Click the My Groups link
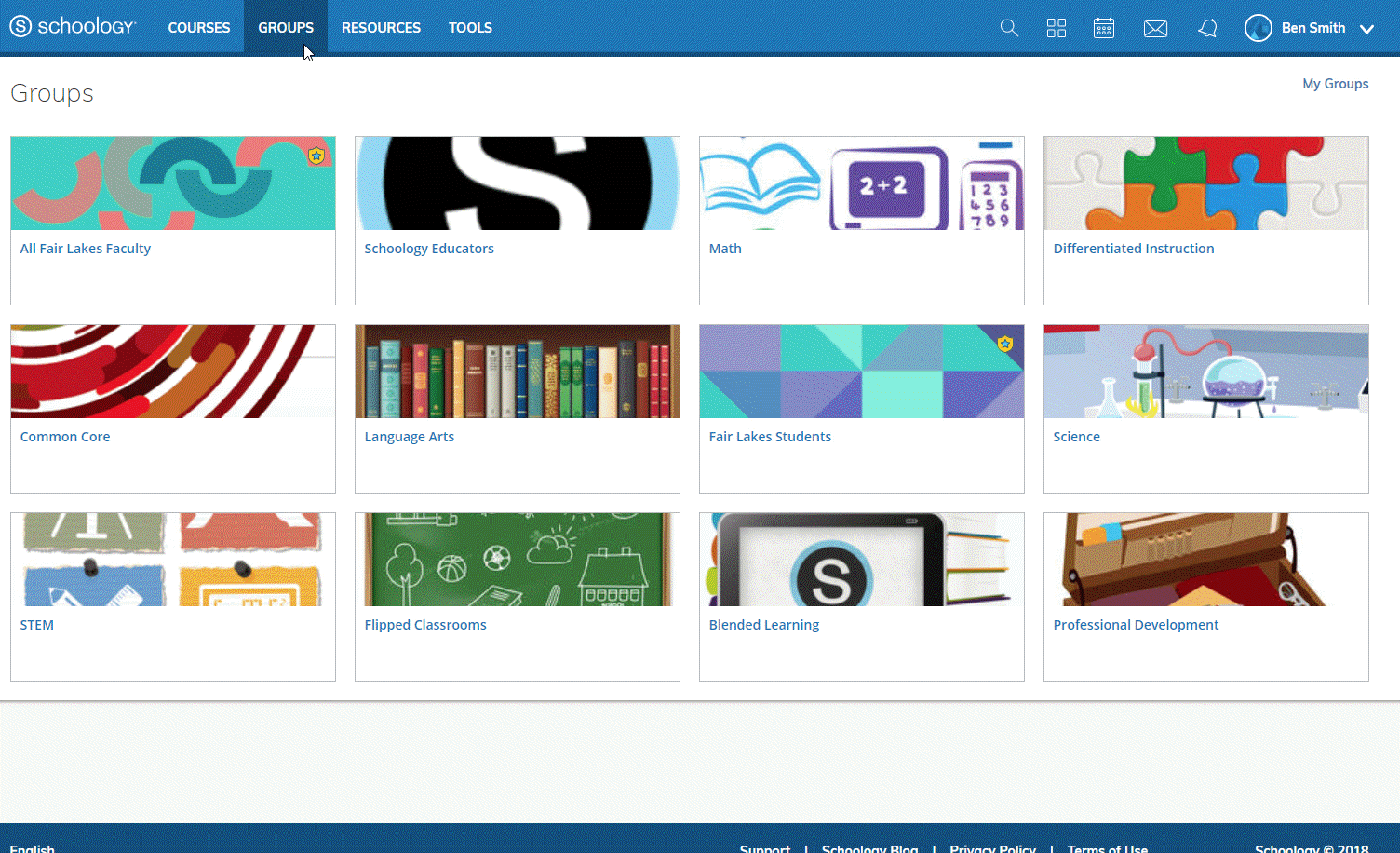 coord(1335,84)
